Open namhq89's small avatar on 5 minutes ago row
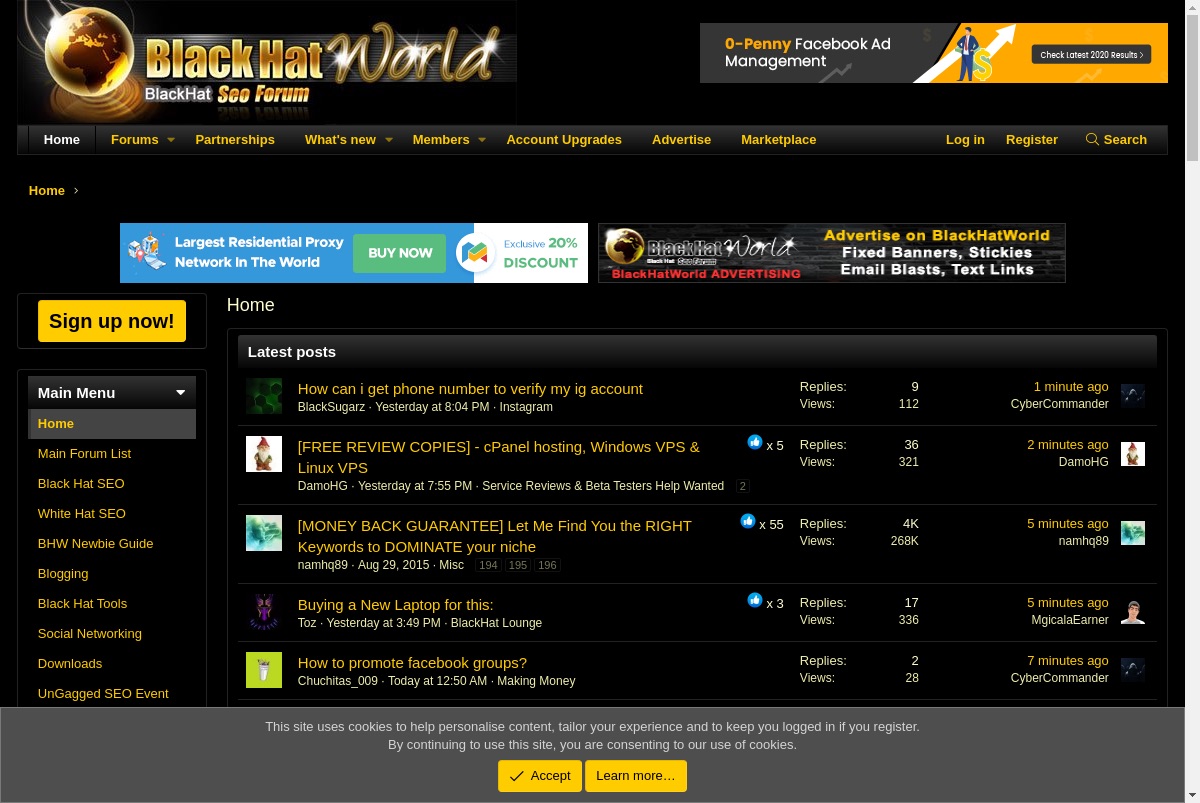Viewport: 1200px width, 803px height. (1133, 533)
